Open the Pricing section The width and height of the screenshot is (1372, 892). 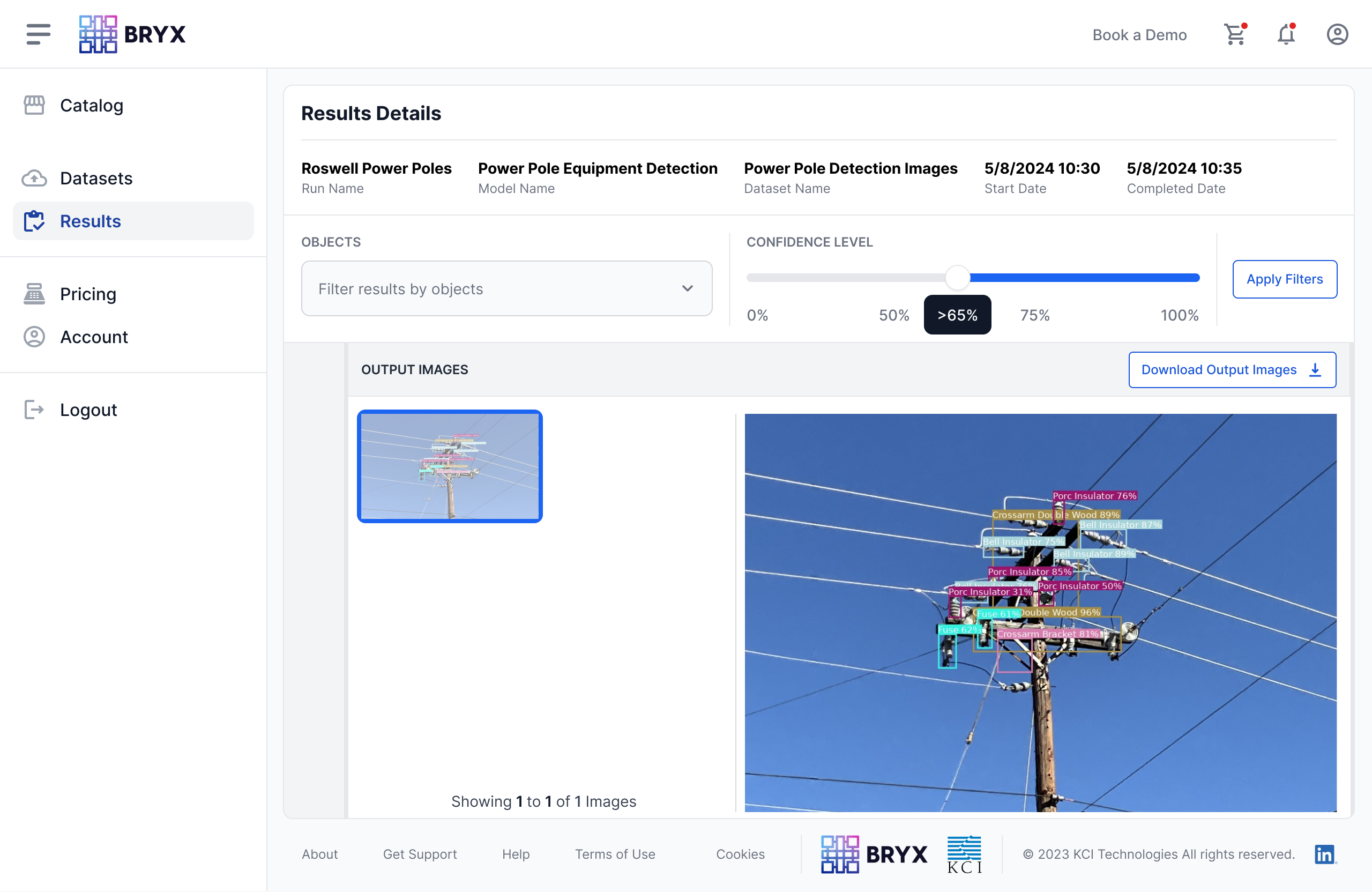(87, 294)
